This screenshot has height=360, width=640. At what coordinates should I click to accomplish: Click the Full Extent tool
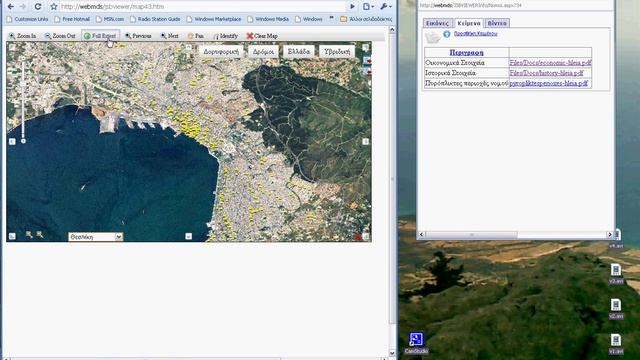pos(100,36)
